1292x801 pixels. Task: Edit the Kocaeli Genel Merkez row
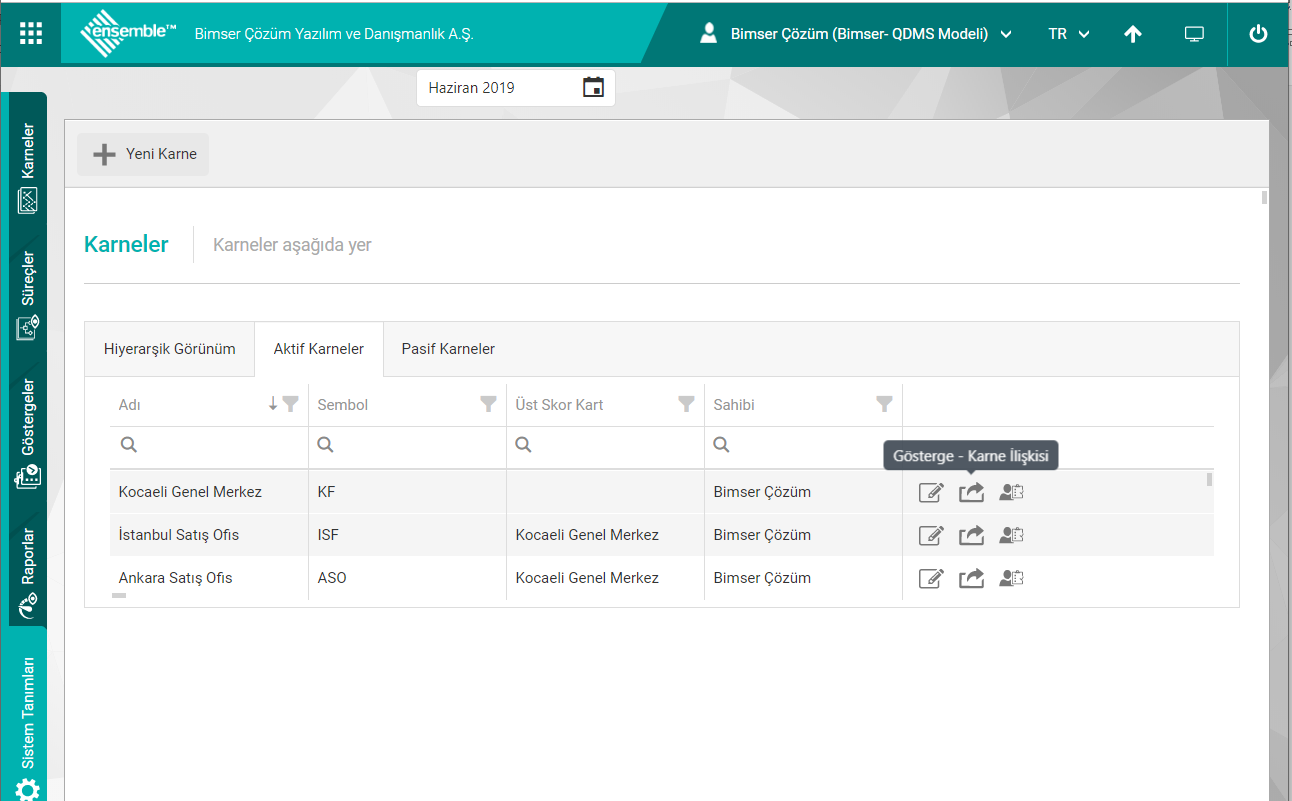(930, 492)
